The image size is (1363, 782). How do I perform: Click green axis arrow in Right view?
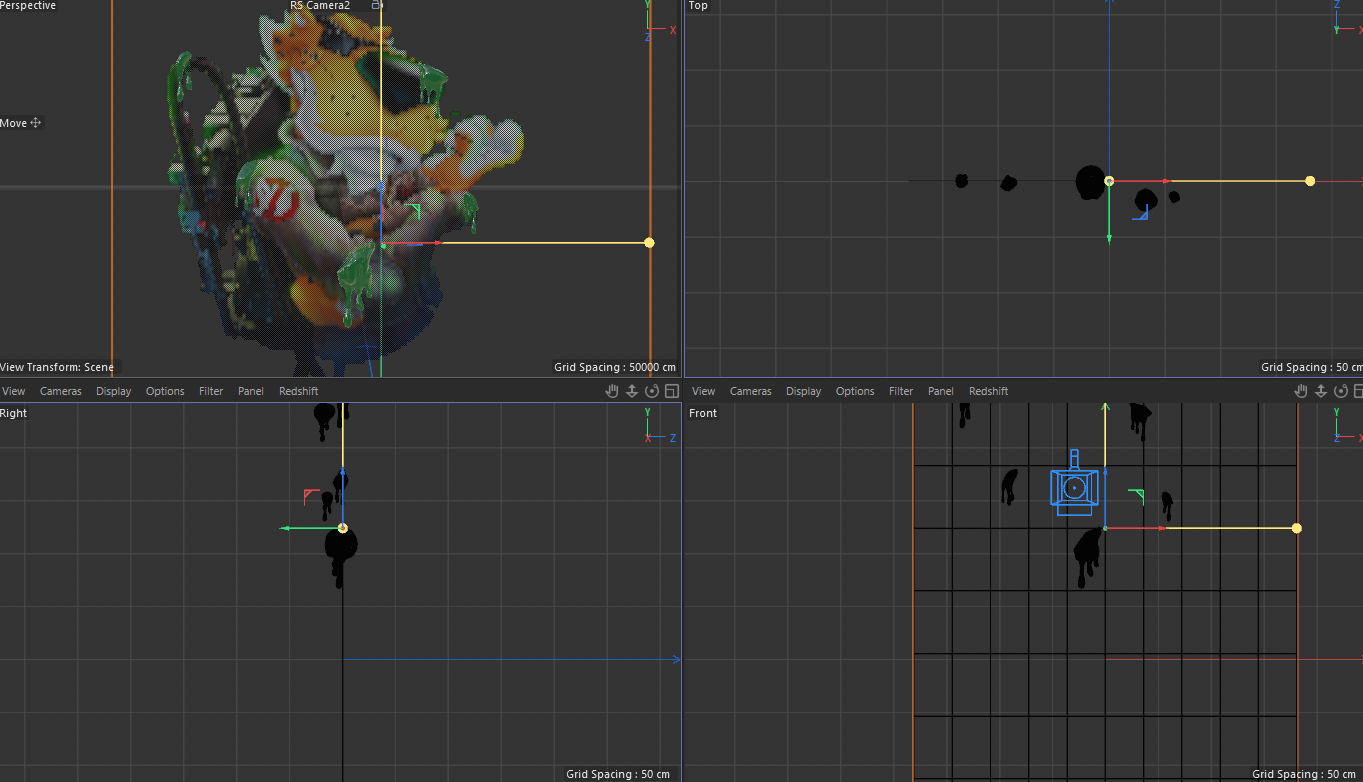[285, 528]
